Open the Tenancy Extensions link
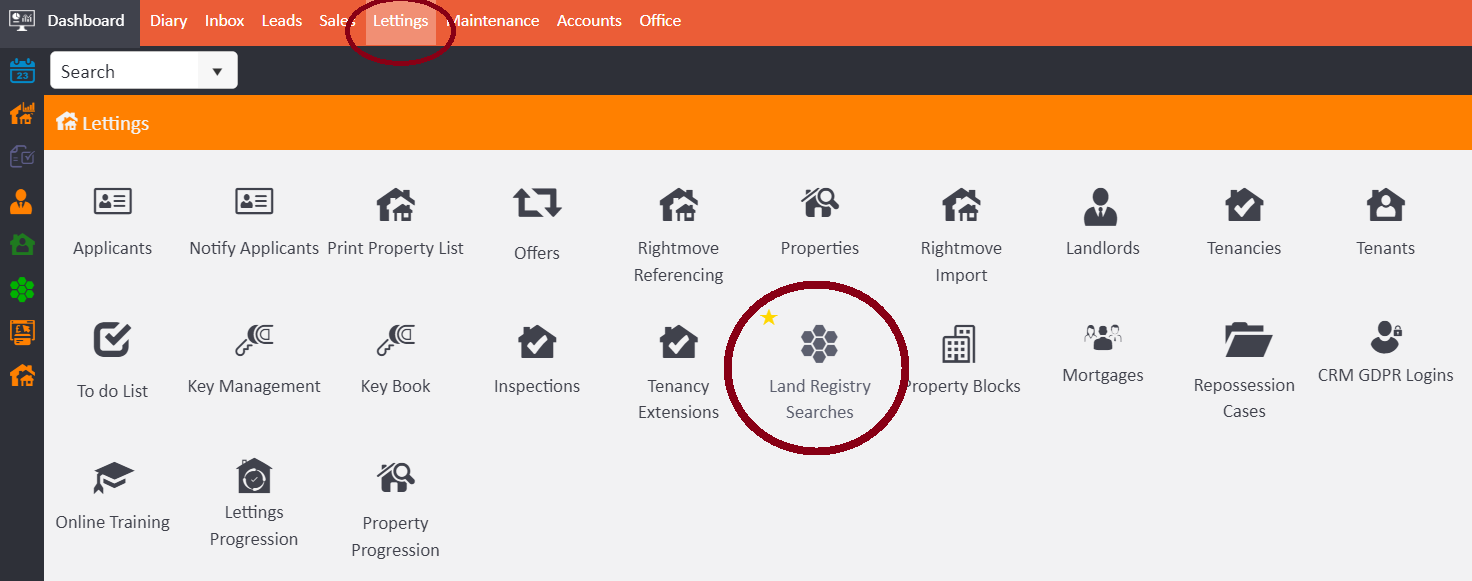The image size is (1472, 581). click(678, 399)
